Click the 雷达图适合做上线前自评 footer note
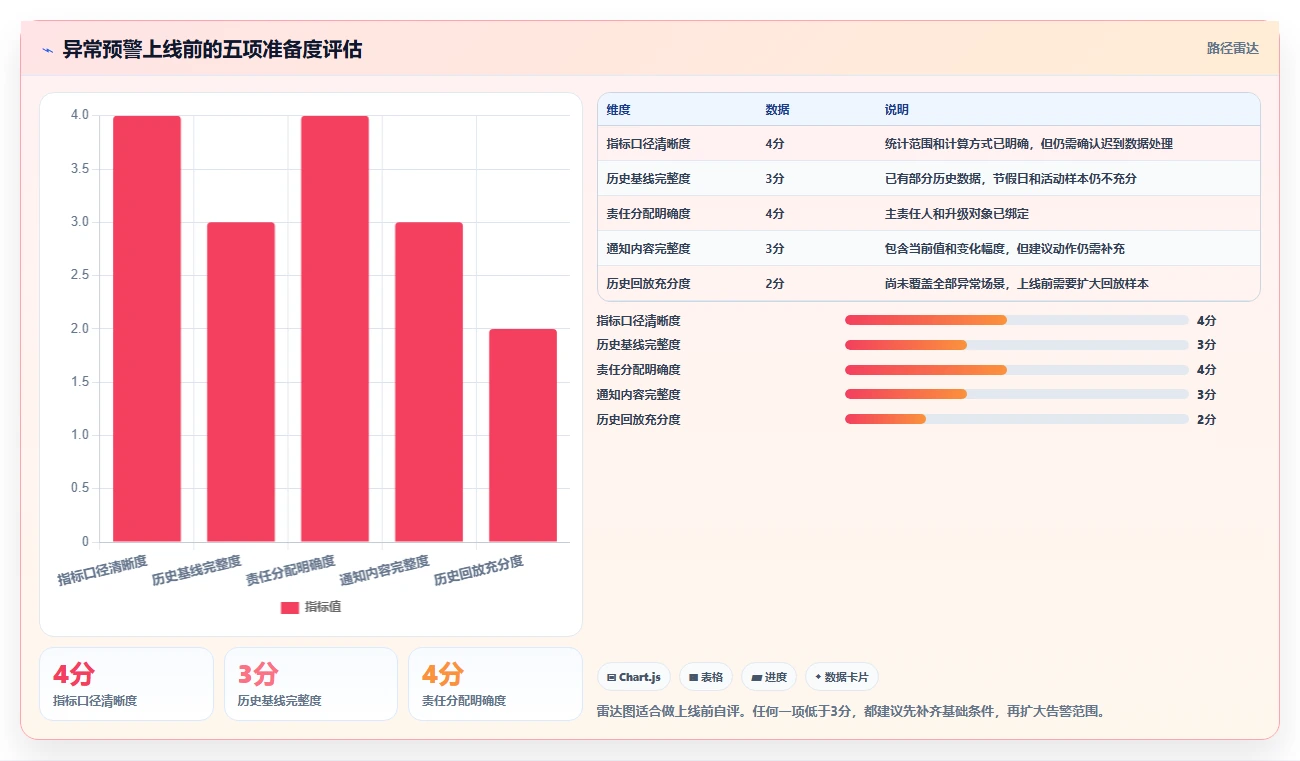This screenshot has height=761, width=1300. pyautogui.click(x=850, y=712)
